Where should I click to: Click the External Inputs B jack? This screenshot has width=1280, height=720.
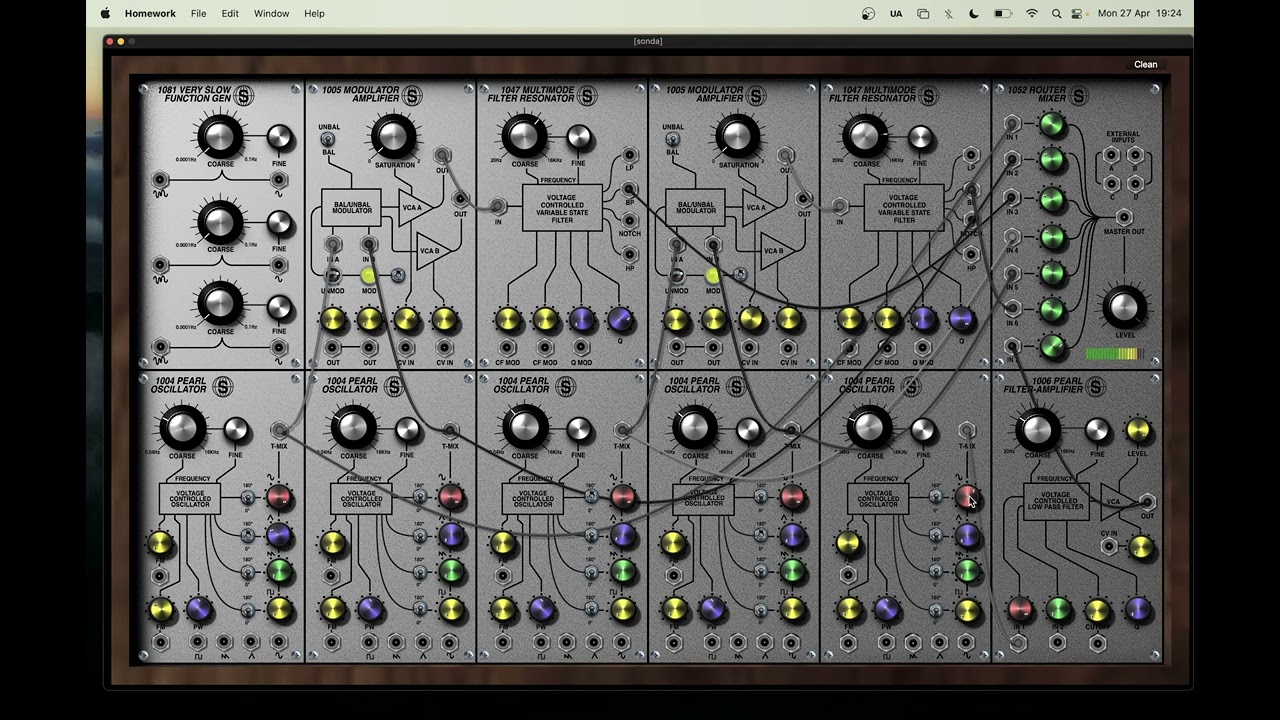1136,156
